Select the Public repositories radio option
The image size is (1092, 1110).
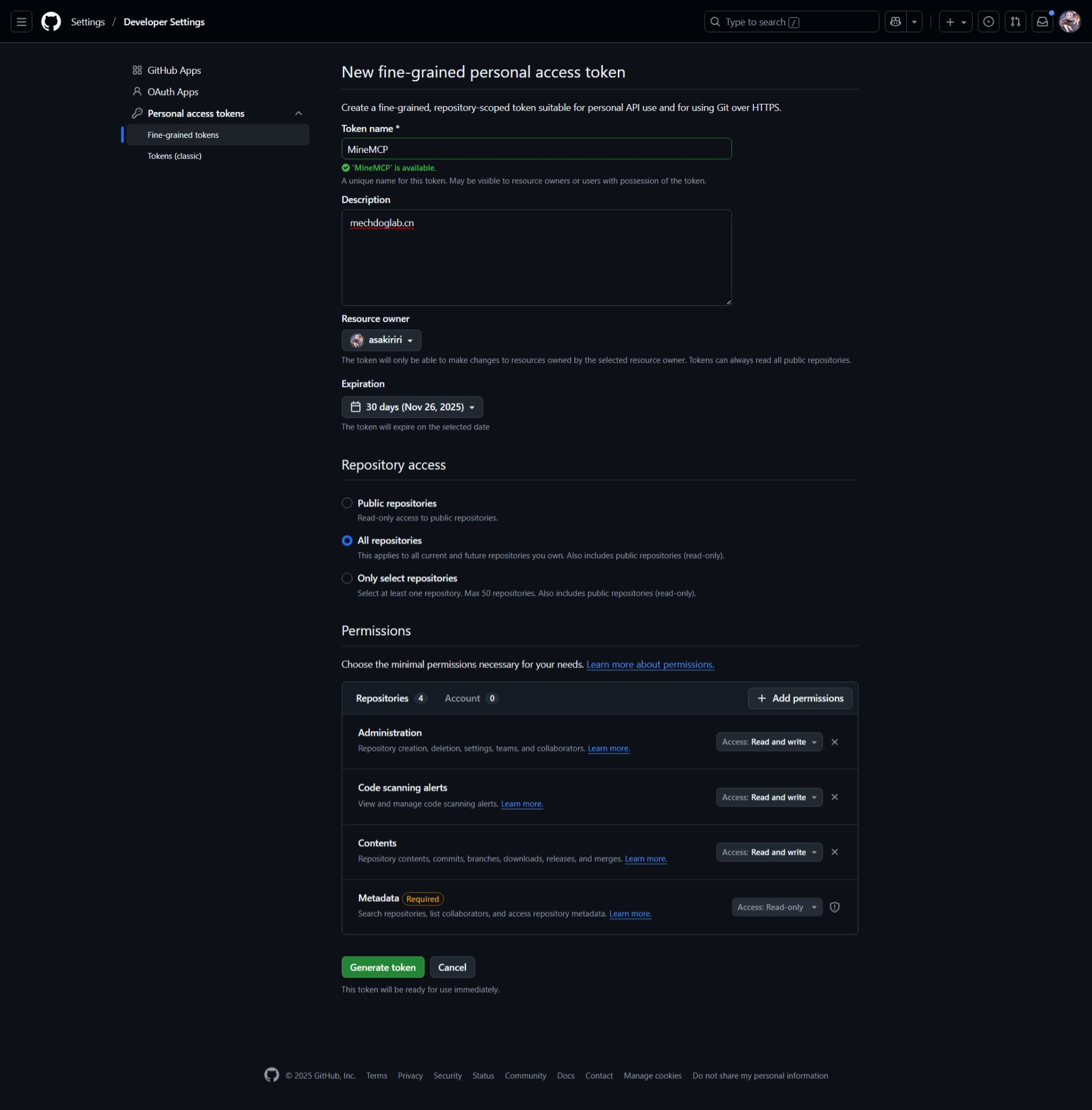point(347,503)
